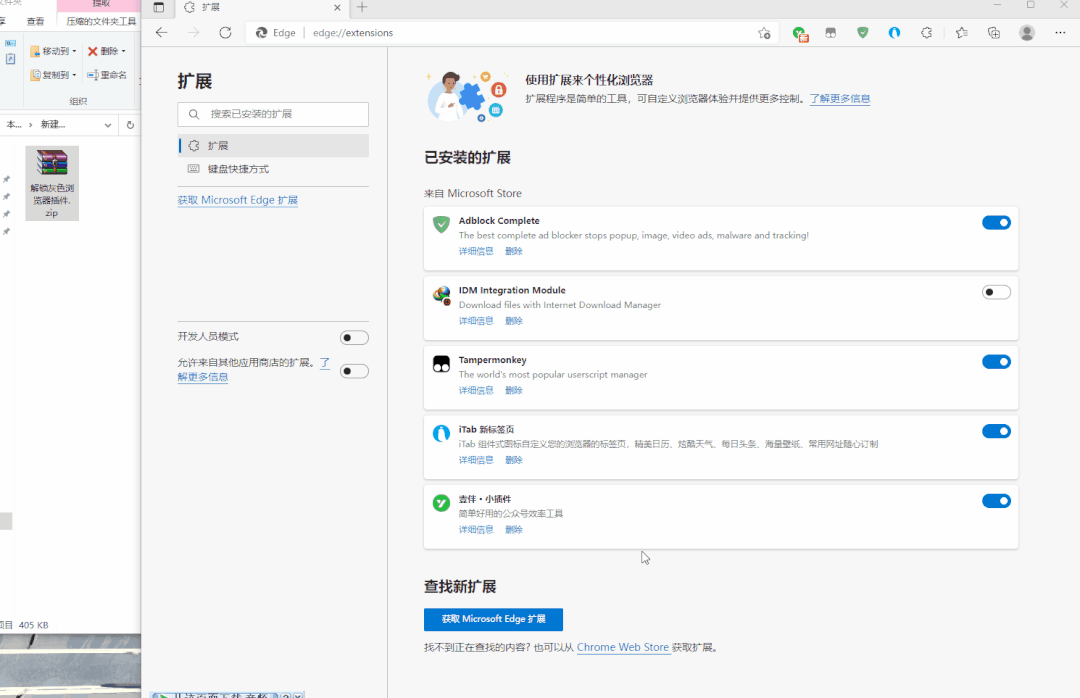The height and width of the screenshot is (698, 1080).
Task: Open Favorites list icon
Action: (962, 32)
